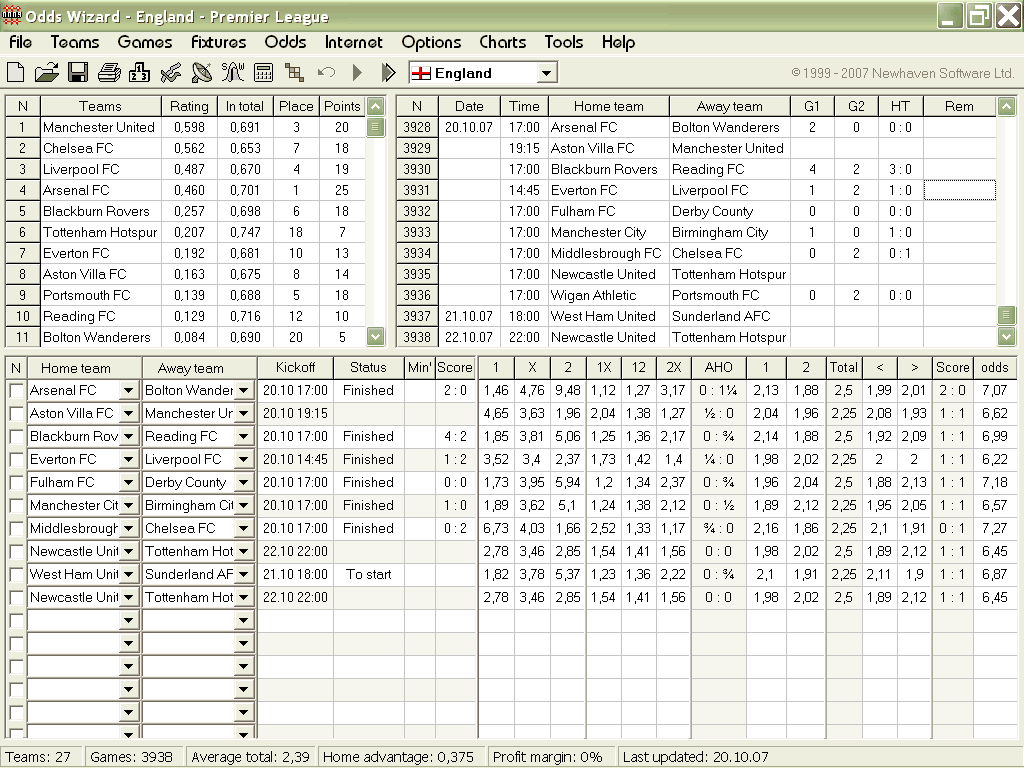
Task: Expand the Bolton Wanderers away team dropdown
Action: click(244, 391)
